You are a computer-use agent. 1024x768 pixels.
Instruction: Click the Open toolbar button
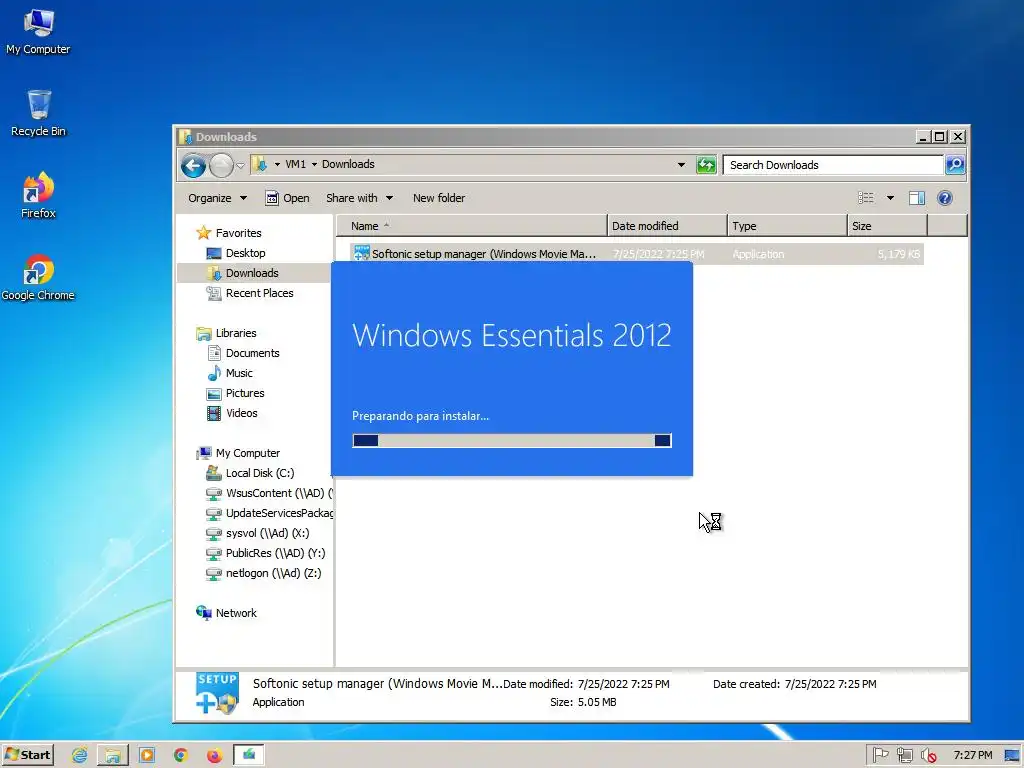(x=287, y=198)
